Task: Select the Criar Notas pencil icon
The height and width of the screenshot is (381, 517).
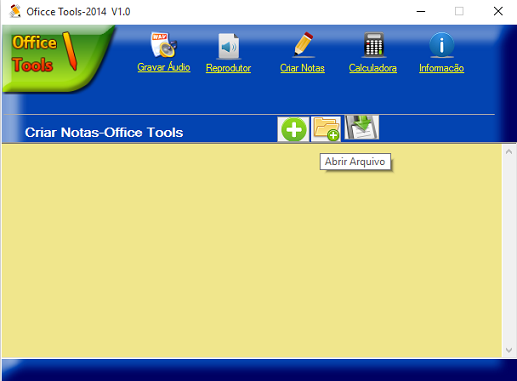Action: tap(303, 44)
